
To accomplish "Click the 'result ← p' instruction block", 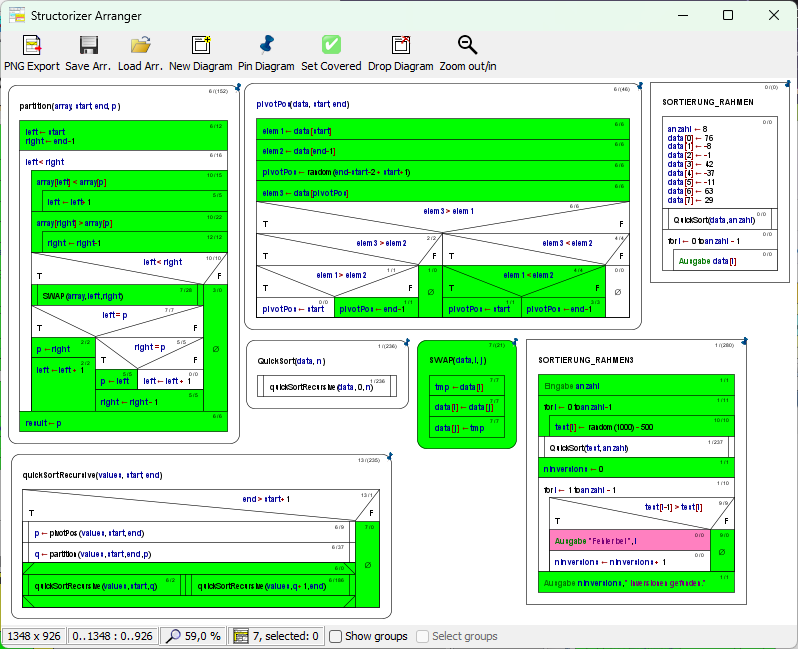I will click(x=123, y=422).
